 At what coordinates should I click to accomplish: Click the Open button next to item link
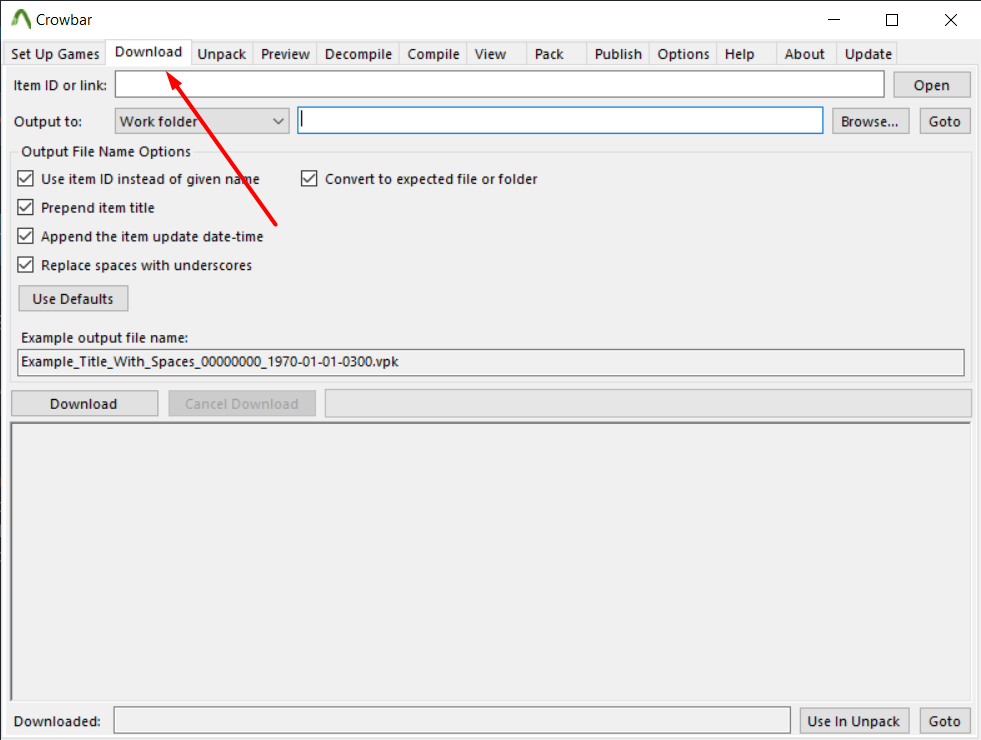click(932, 85)
